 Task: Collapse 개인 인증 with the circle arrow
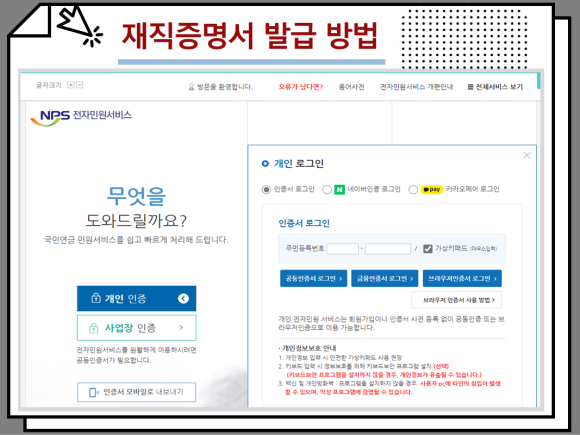point(183,298)
